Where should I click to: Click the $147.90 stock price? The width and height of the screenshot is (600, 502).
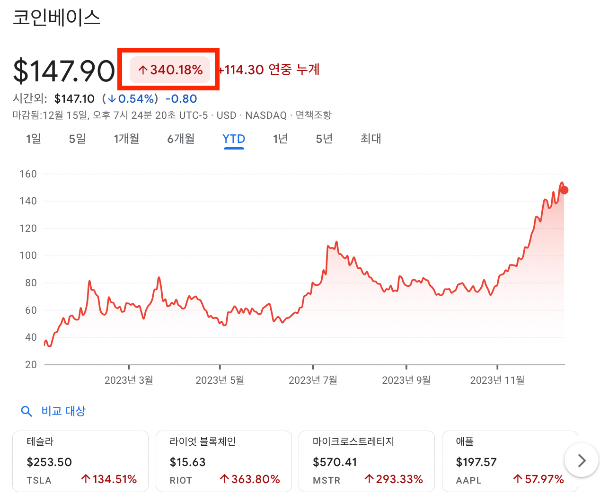pos(64,71)
